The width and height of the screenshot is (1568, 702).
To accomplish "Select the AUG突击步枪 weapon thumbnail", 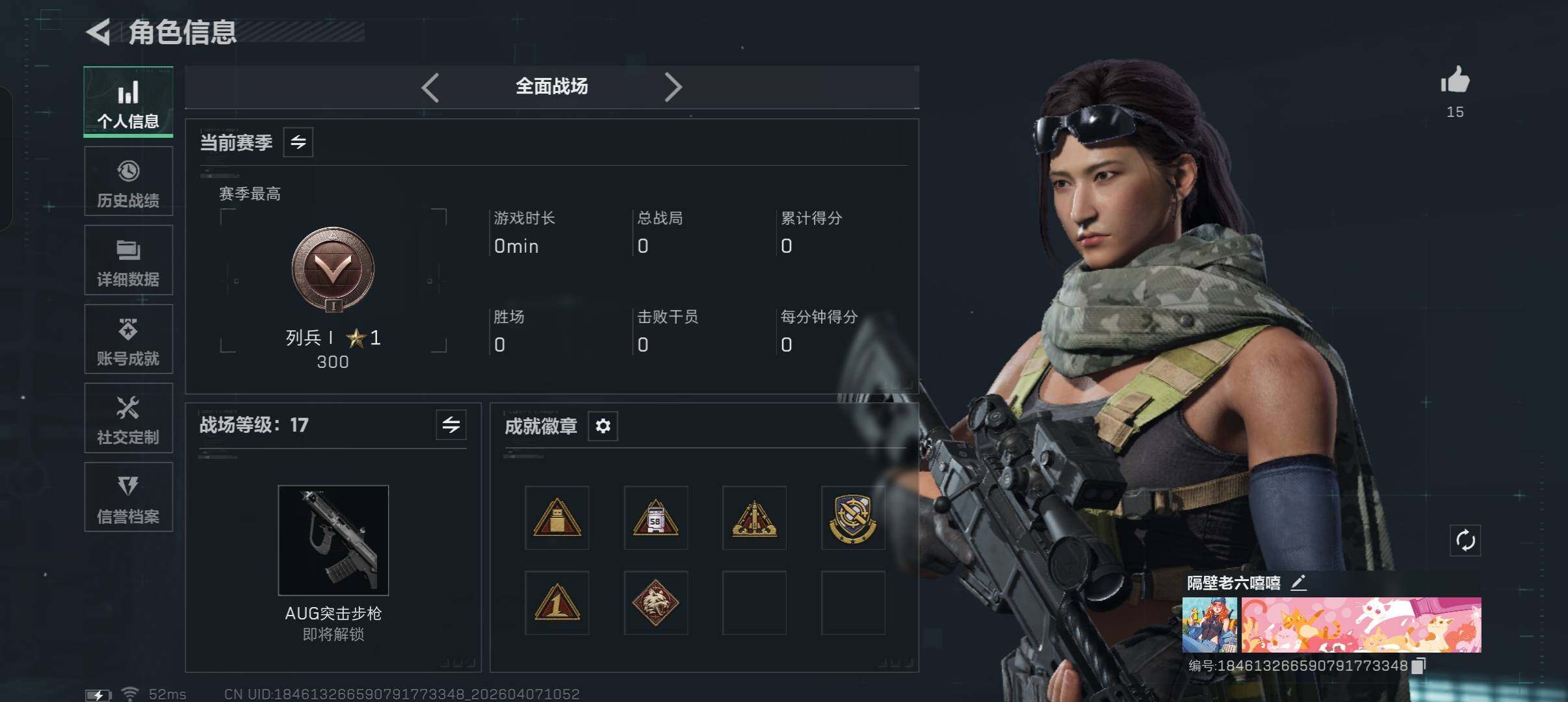I will coord(333,540).
